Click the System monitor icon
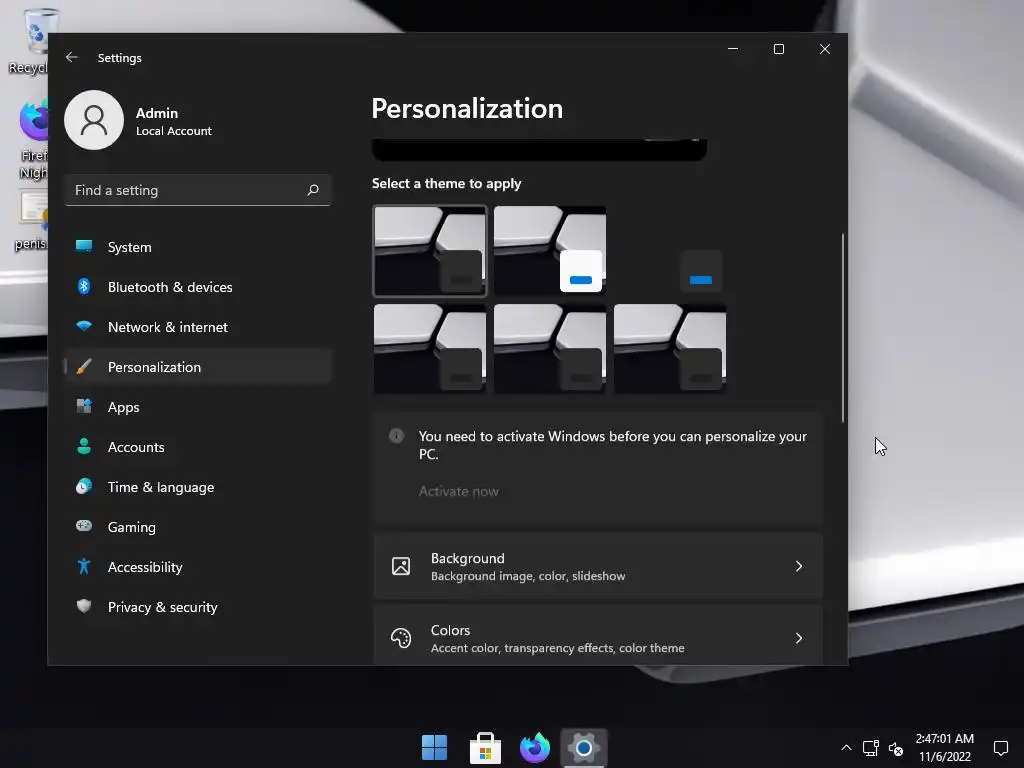Viewport: 1024px width, 768px height. (x=84, y=246)
